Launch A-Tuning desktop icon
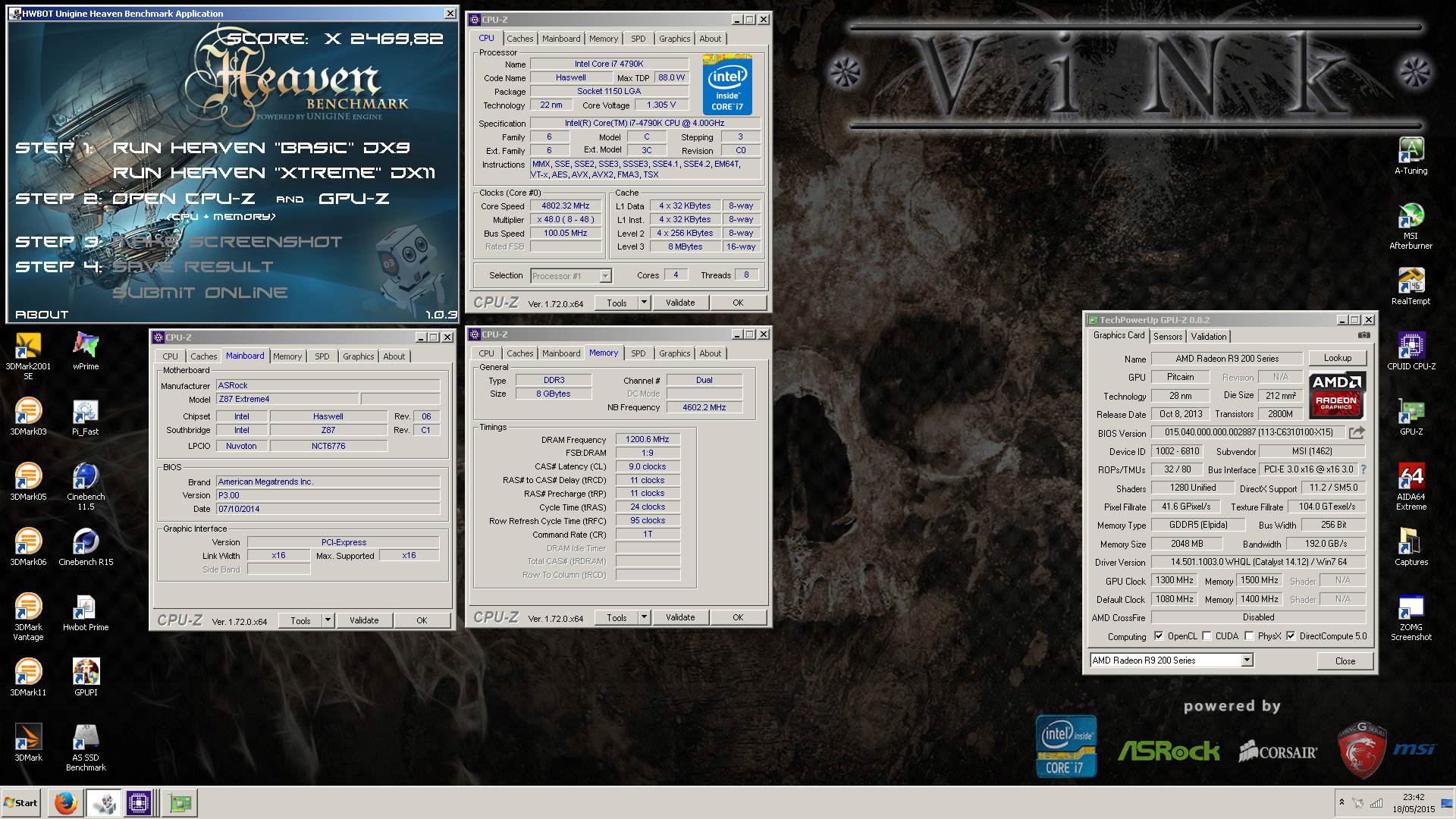1456x819 pixels. (1410, 155)
